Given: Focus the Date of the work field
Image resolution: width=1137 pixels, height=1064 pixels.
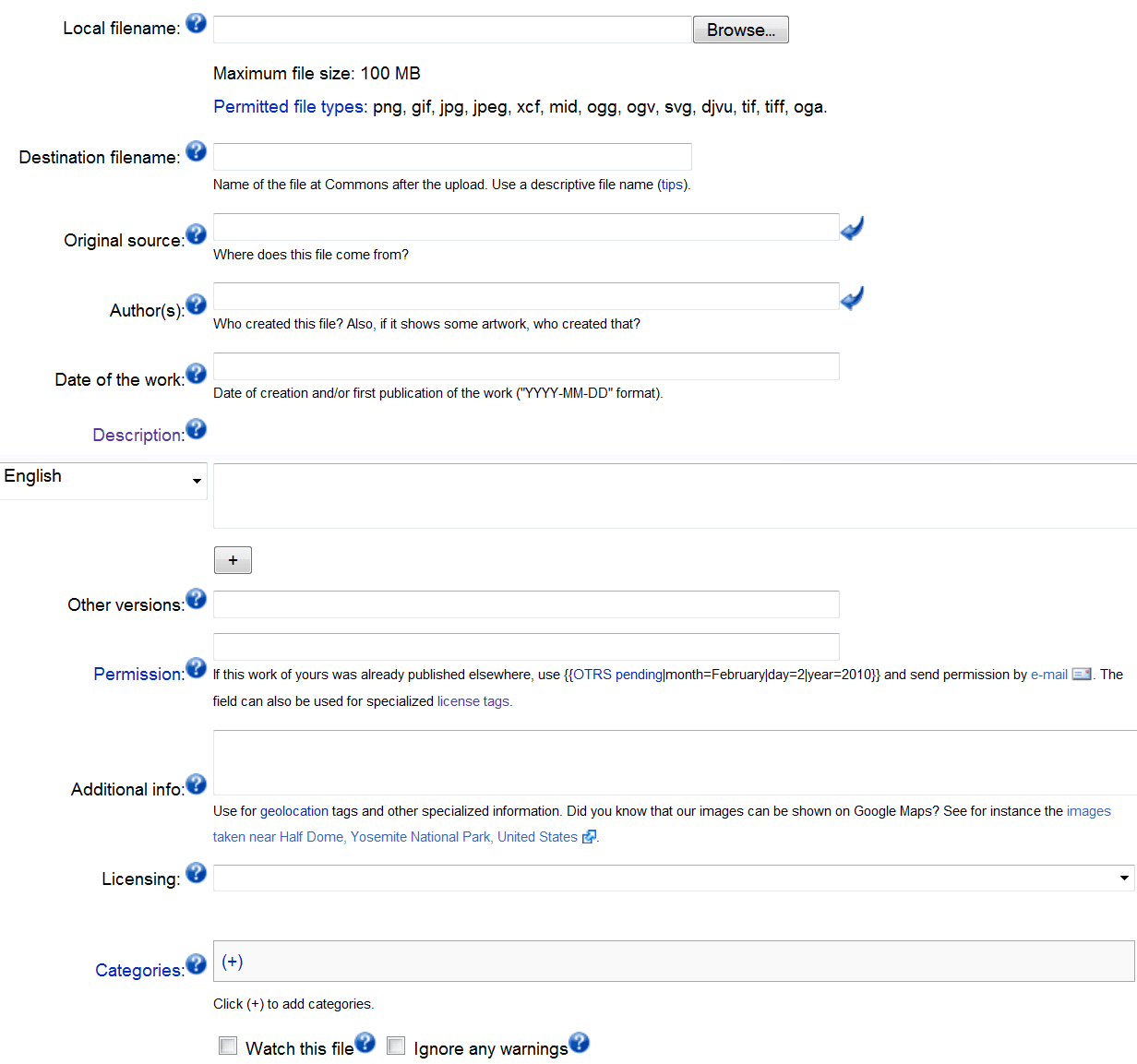Looking at the screenshot, I should (x=526, y=366).
